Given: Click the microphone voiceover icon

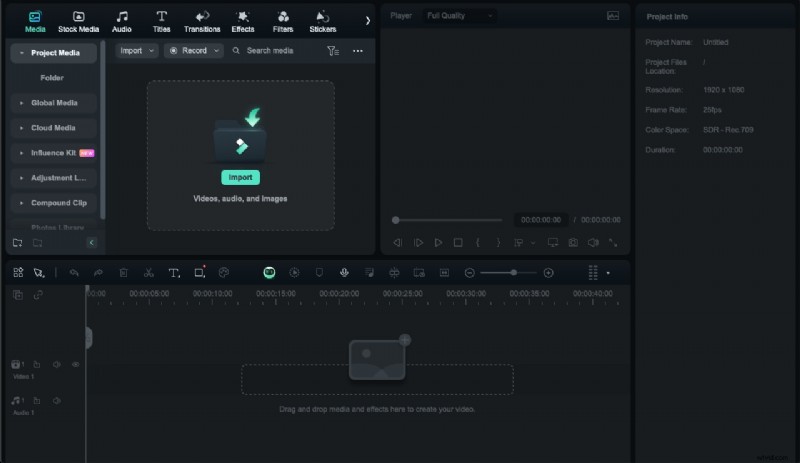Looking at the screenshot, I should pyautogui.click(x=344, y=273).
